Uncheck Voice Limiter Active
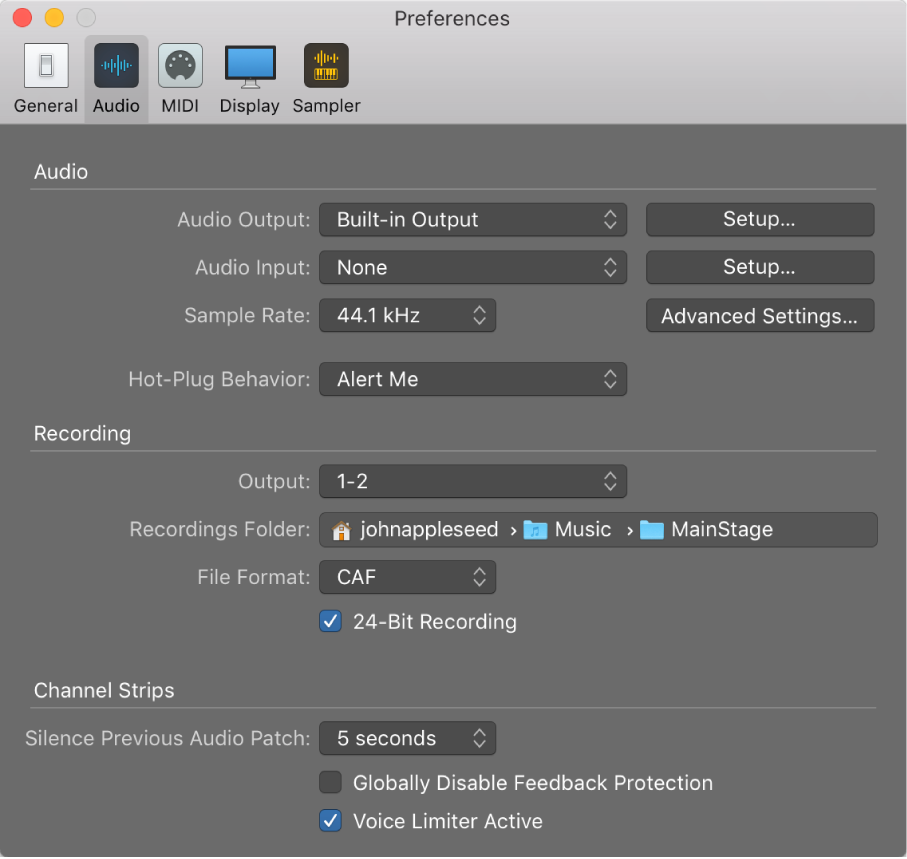The height and width of the screenshot is (859, 907). tap(330, 821)
